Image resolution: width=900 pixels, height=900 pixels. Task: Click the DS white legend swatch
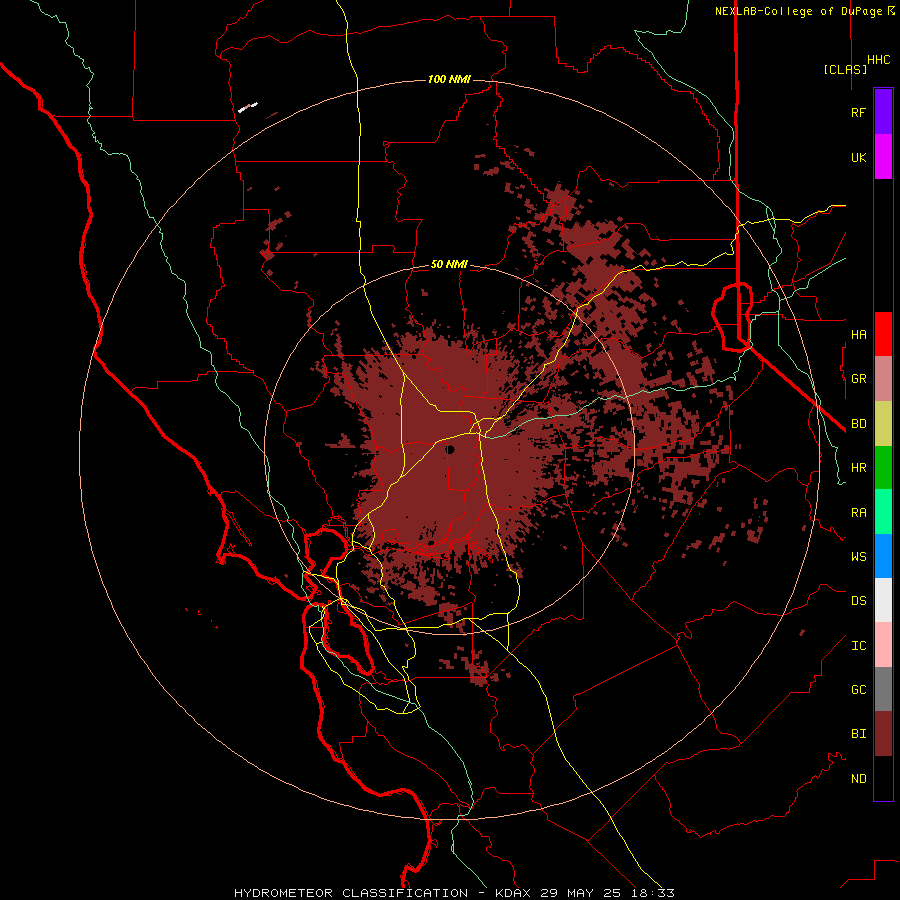(x=883, y=600)
